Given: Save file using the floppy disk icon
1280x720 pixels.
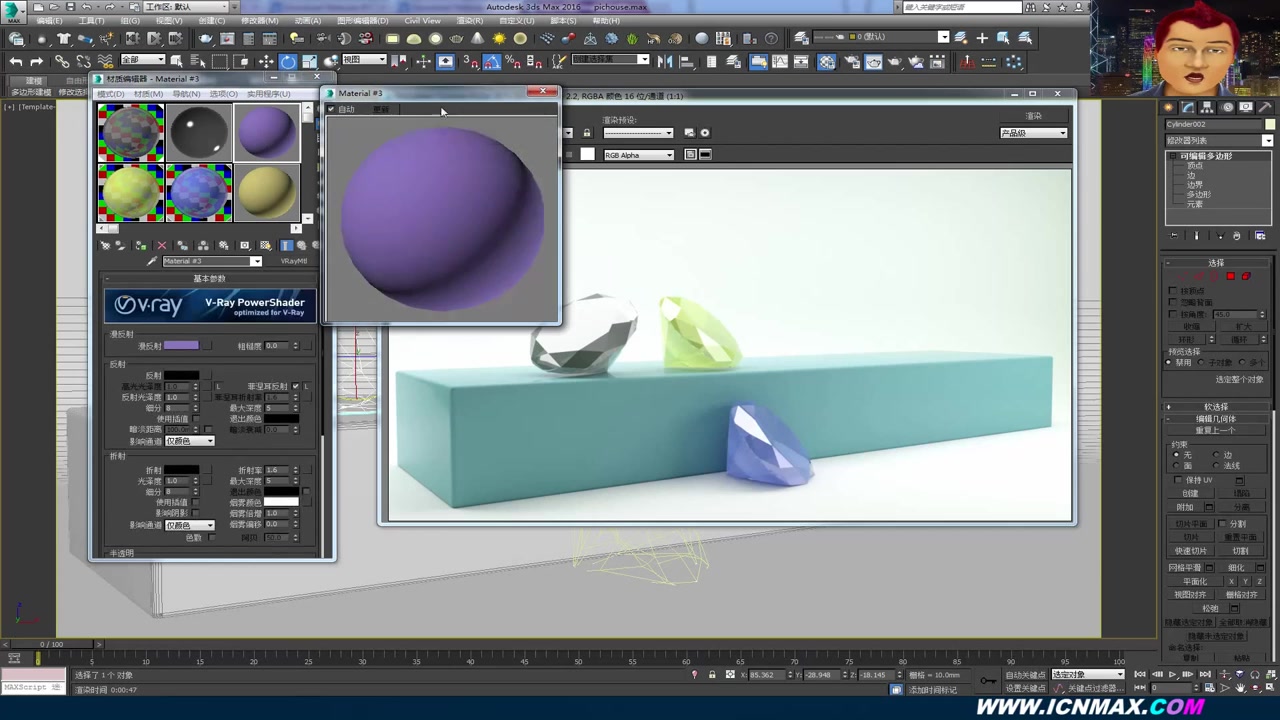Looking at the screenshot, I should point(70,7).
